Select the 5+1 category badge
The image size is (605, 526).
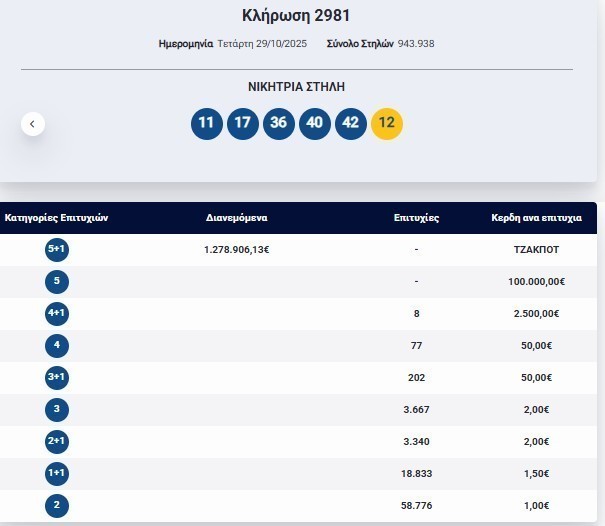click(57, 250)
